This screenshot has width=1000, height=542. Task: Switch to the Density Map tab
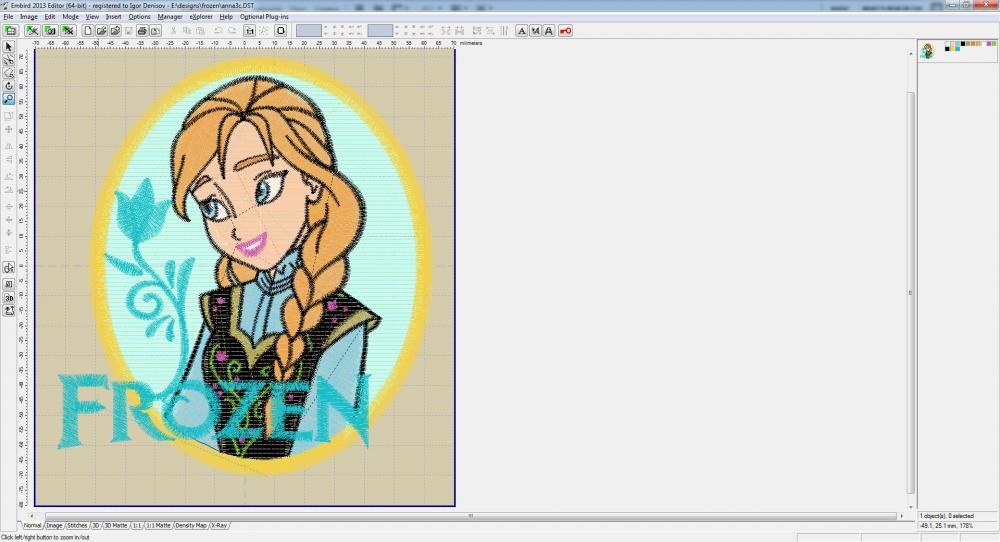coord(191,525)
